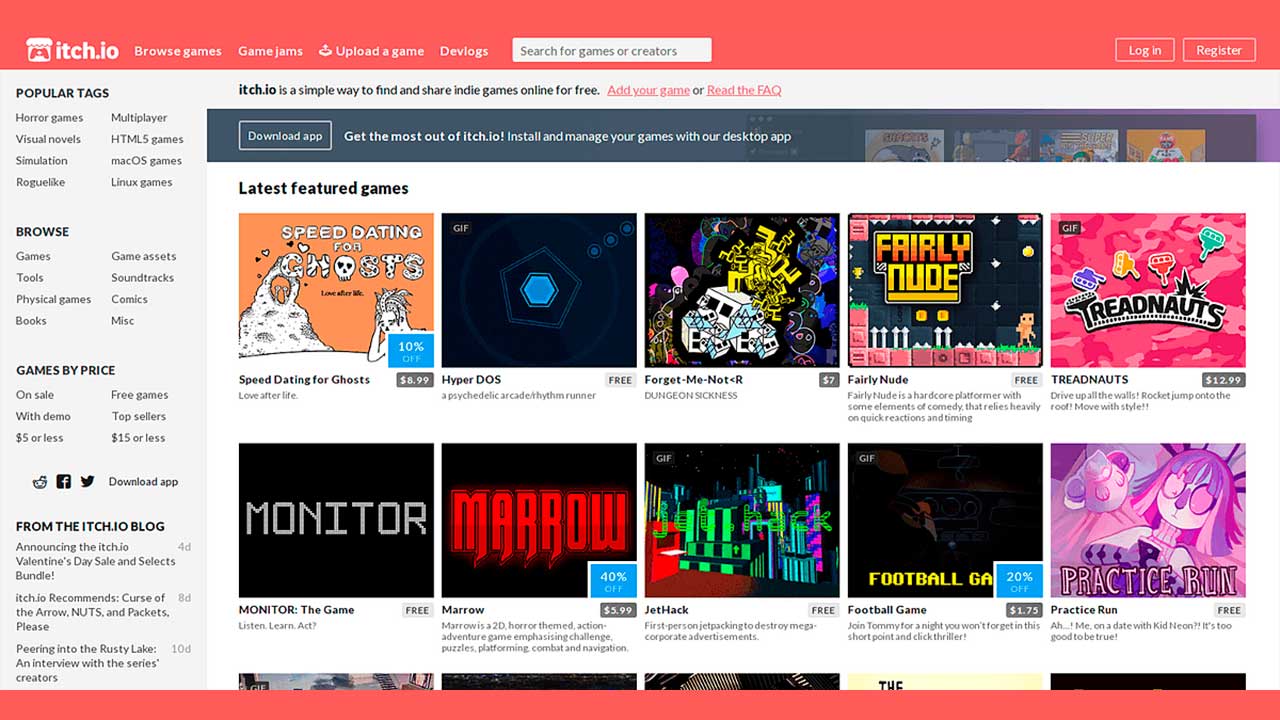This screenshot has height=720, width=1280.
Task: Click the GIF badge on Hyper DOS
Action: point(461,228)
